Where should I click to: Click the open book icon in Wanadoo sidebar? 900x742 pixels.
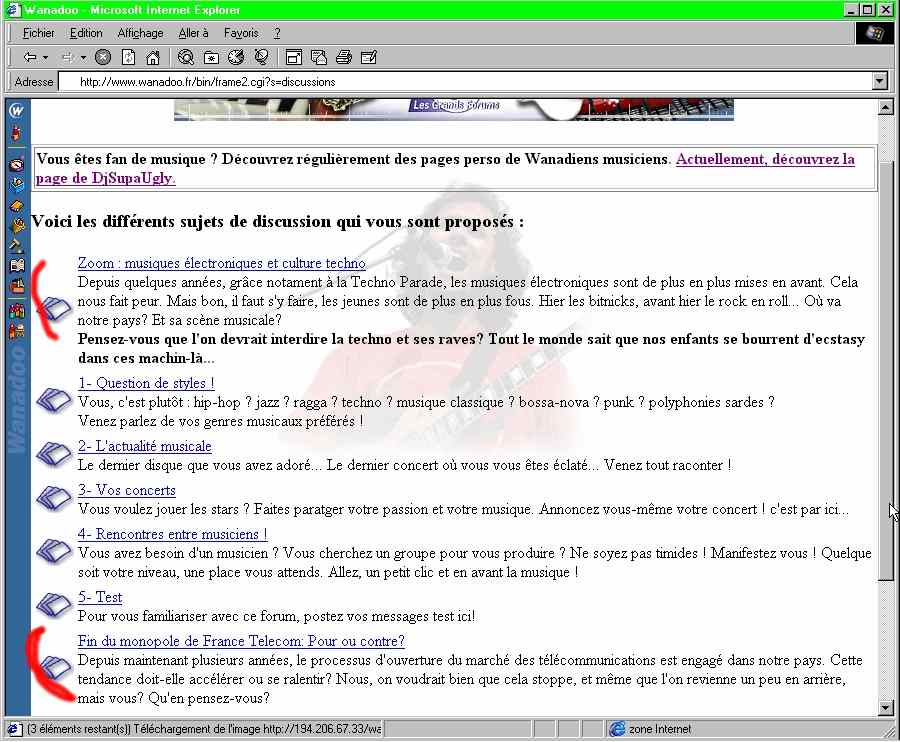coord(17,265)
